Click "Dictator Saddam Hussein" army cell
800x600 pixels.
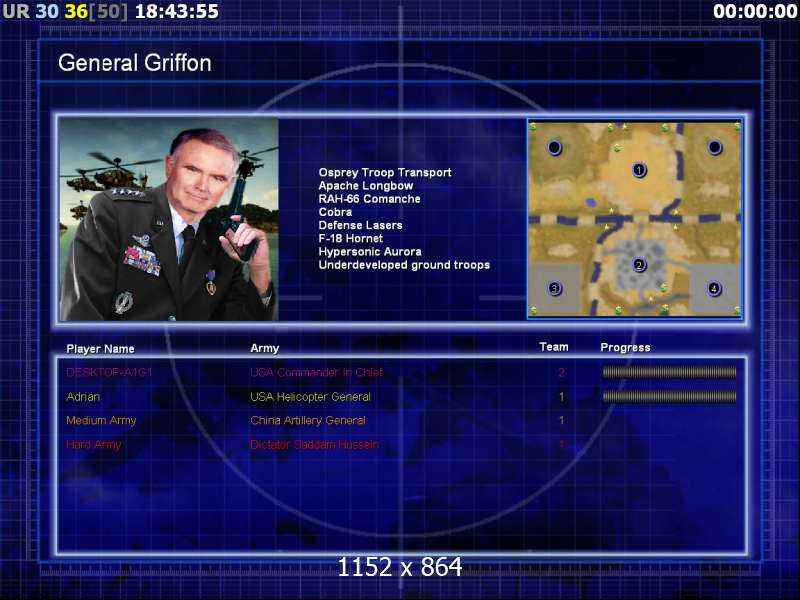(314, 444)
